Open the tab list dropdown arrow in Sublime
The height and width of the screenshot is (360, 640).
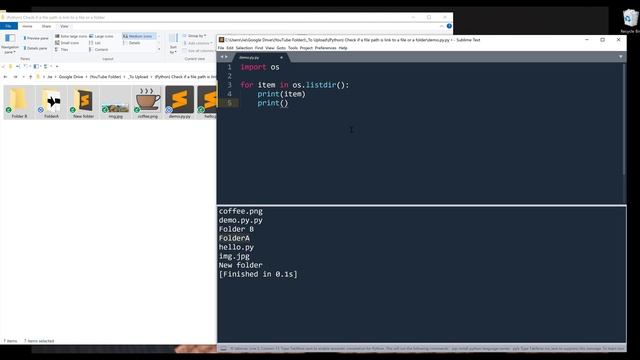[620, 57]
